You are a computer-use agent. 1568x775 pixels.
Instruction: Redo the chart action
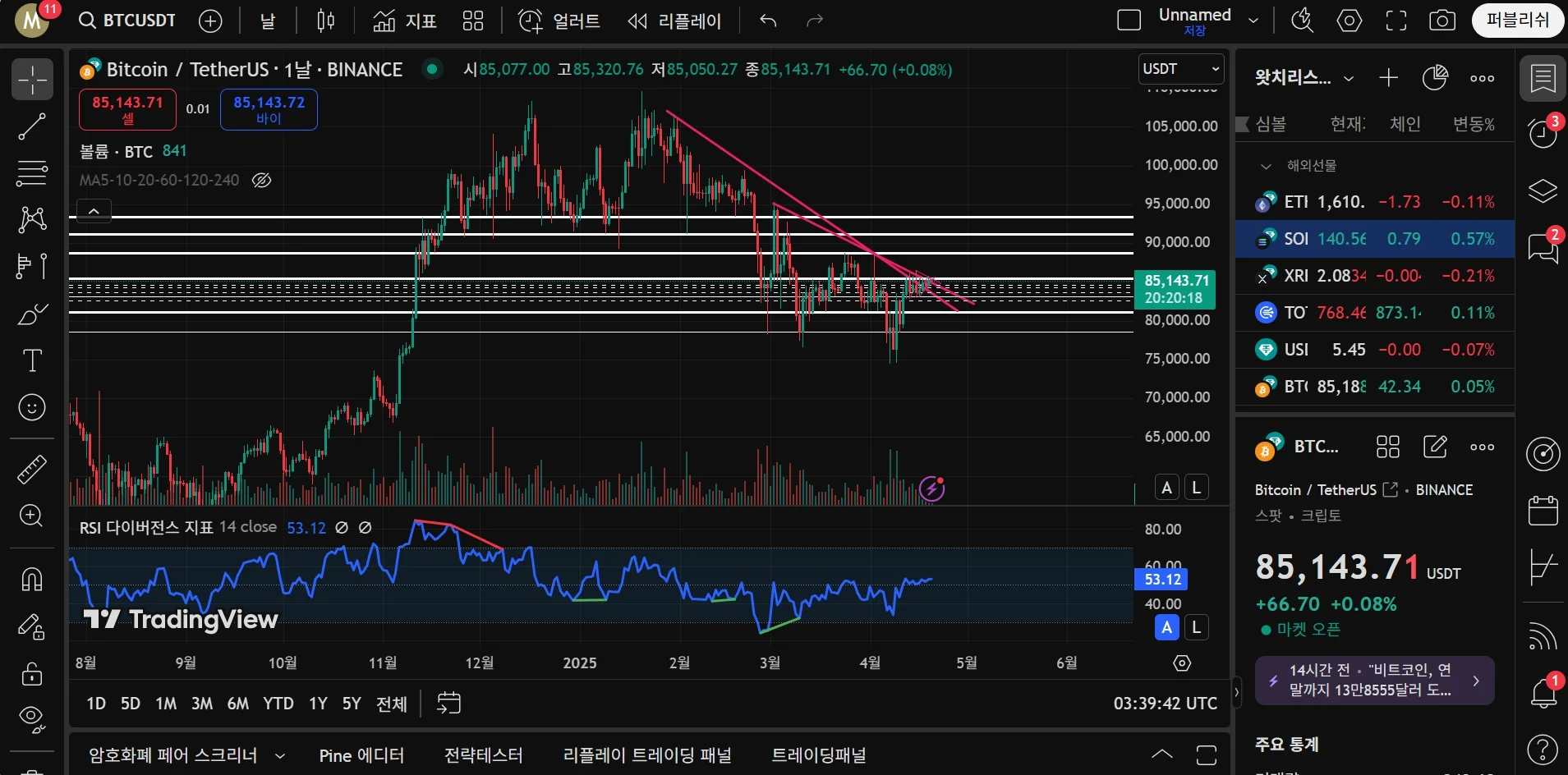(x=815, y=21)
